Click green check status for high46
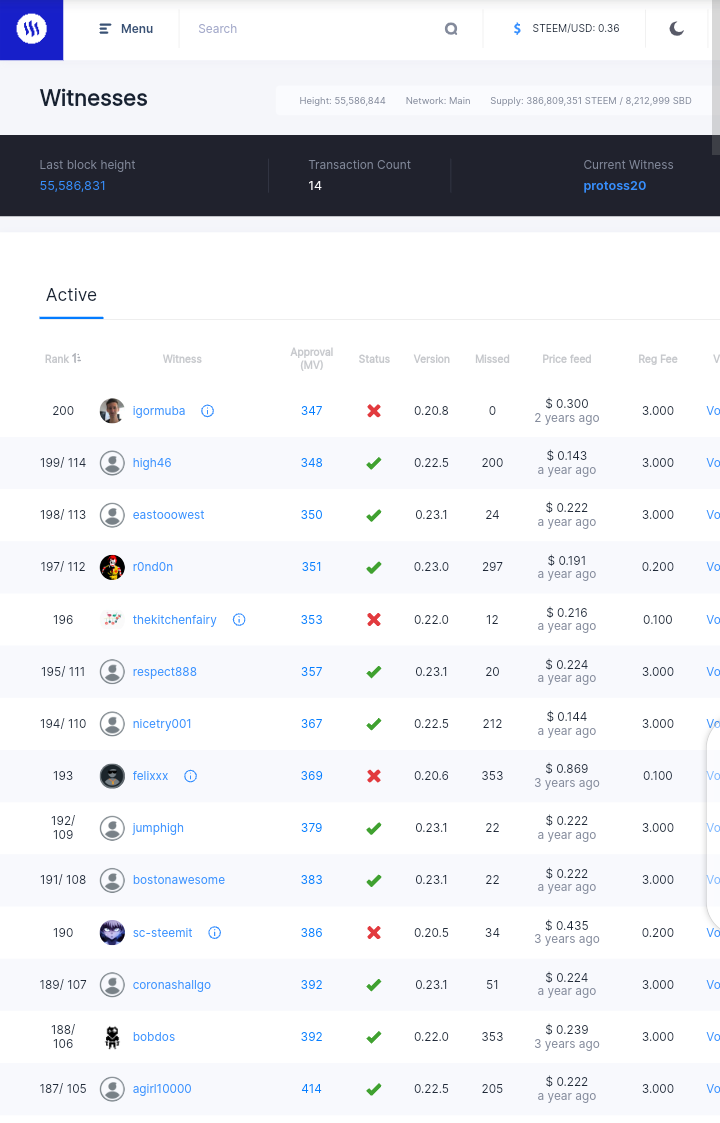Image resolution: width=720 pixels, height=1123 pixels. click(374, 463)
